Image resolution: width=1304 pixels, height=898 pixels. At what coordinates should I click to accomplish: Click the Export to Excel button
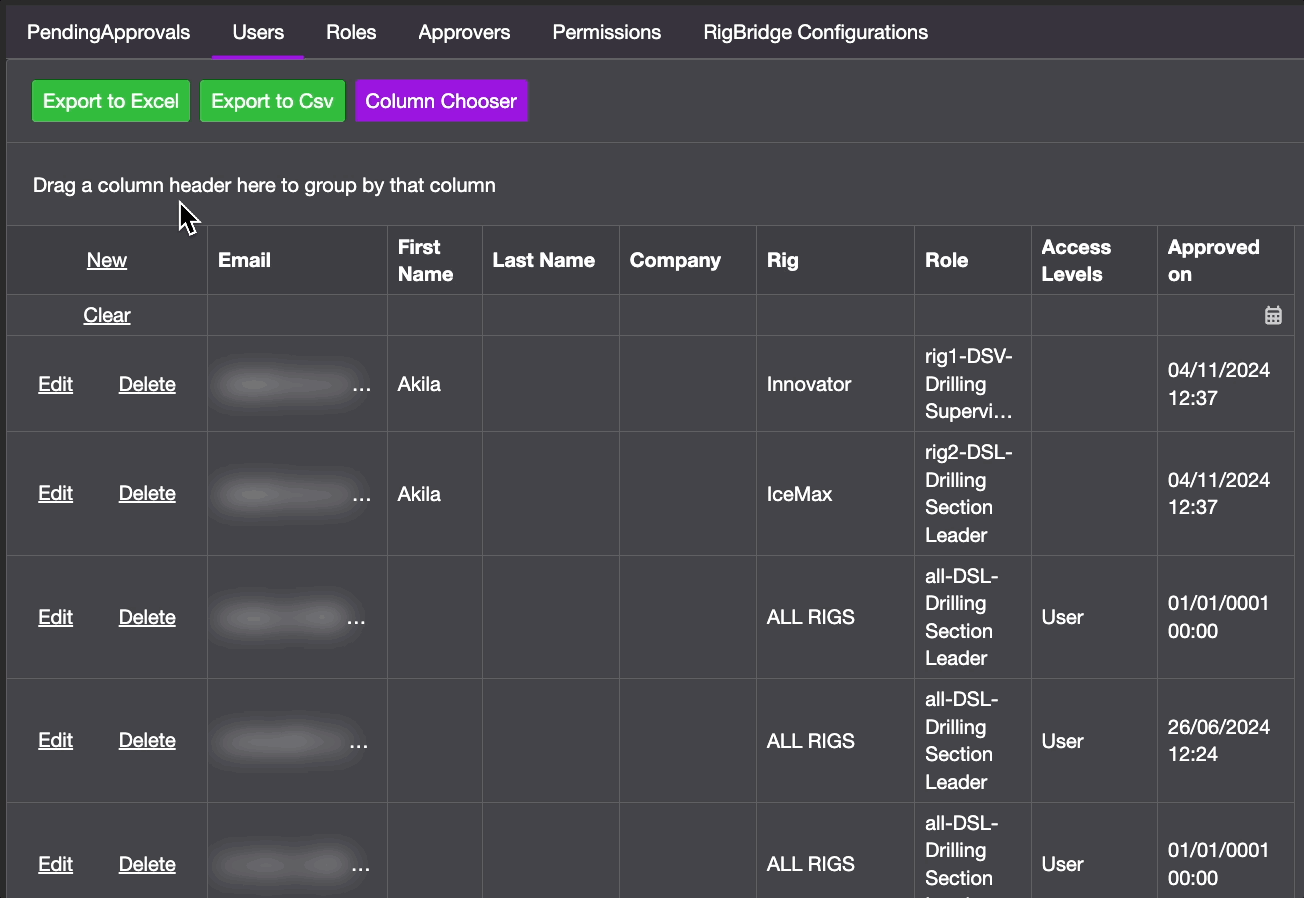111,101
